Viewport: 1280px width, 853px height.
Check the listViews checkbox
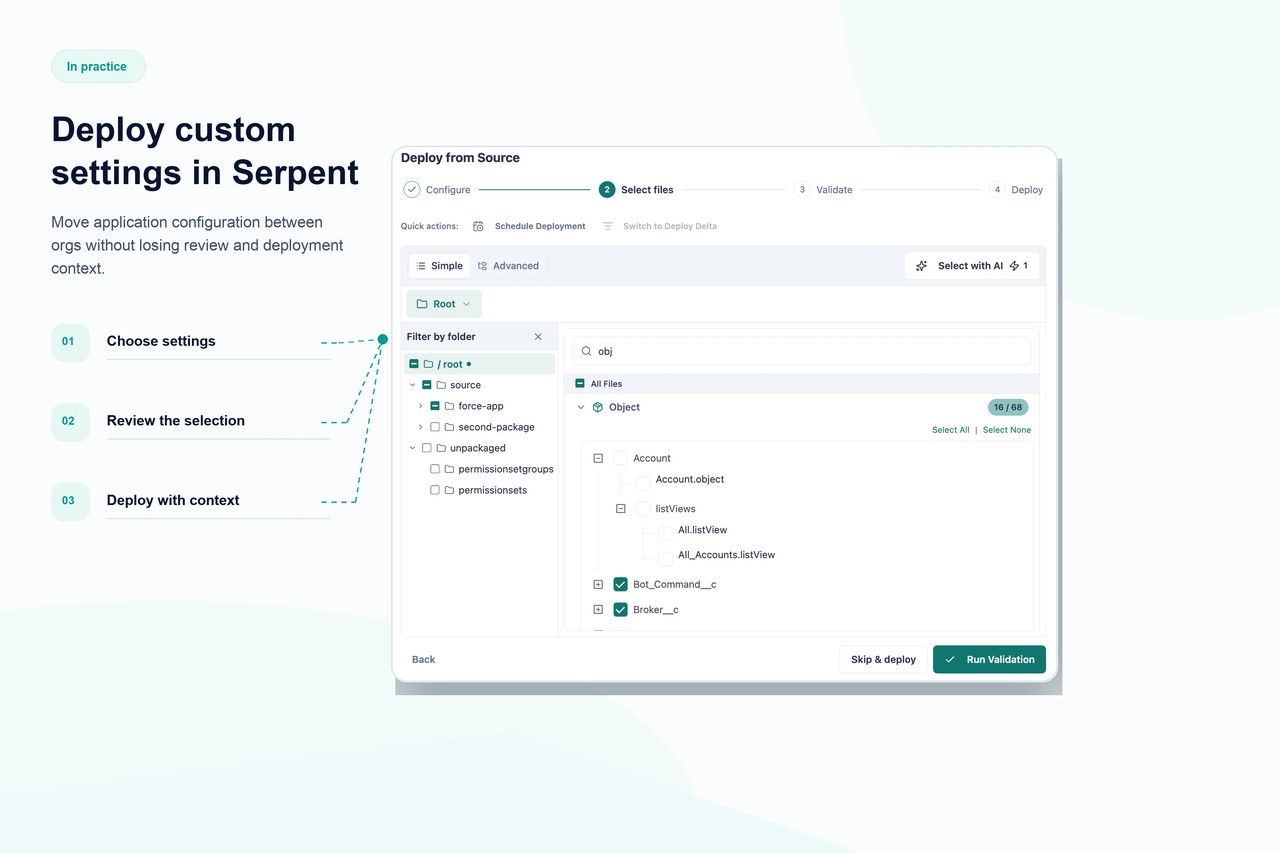(x=643, y=509)
